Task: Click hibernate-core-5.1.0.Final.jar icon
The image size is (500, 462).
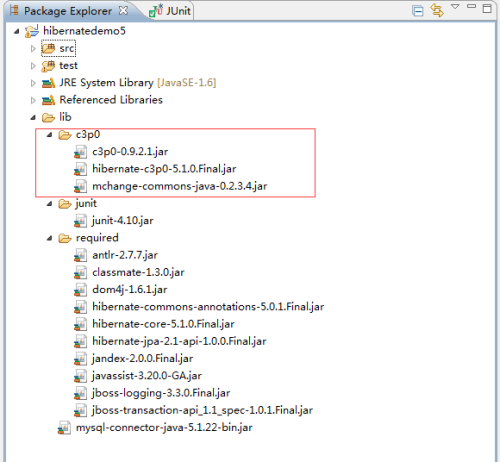Action: tap(80, 324)
